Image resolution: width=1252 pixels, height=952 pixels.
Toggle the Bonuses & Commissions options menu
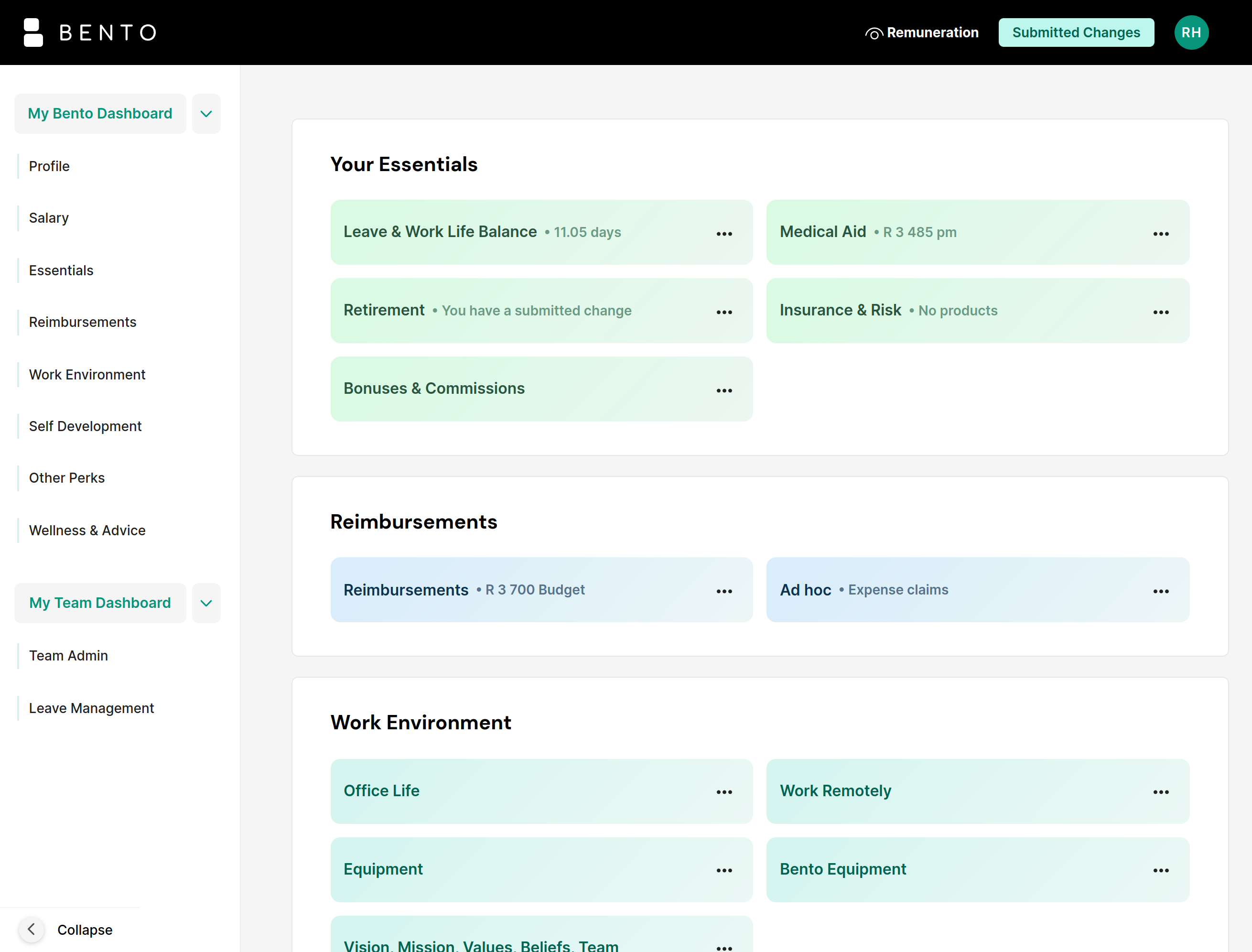click(x=724, y=390)
